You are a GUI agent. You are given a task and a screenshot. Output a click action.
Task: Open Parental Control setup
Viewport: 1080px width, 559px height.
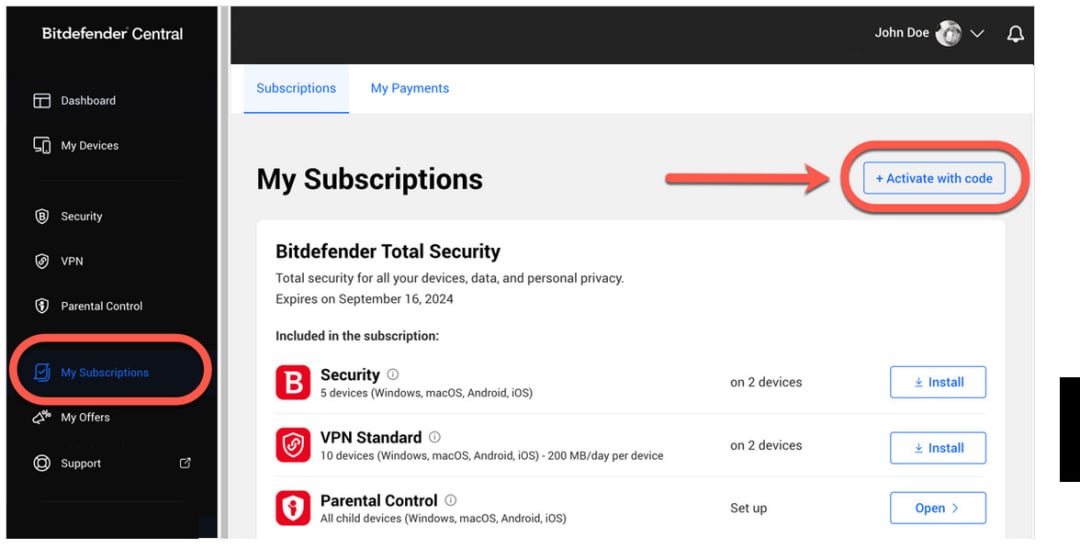pos(938,508)
